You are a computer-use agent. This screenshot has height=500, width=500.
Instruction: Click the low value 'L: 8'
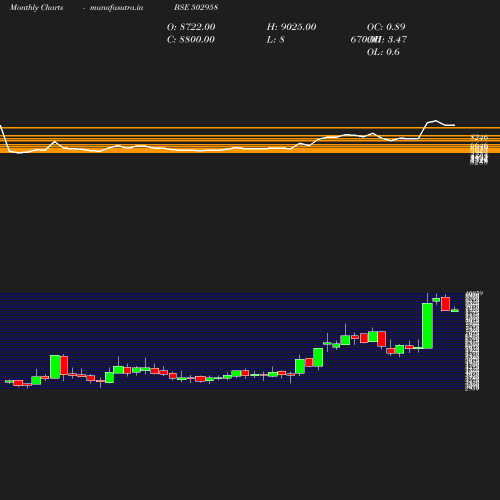point(276,39)
